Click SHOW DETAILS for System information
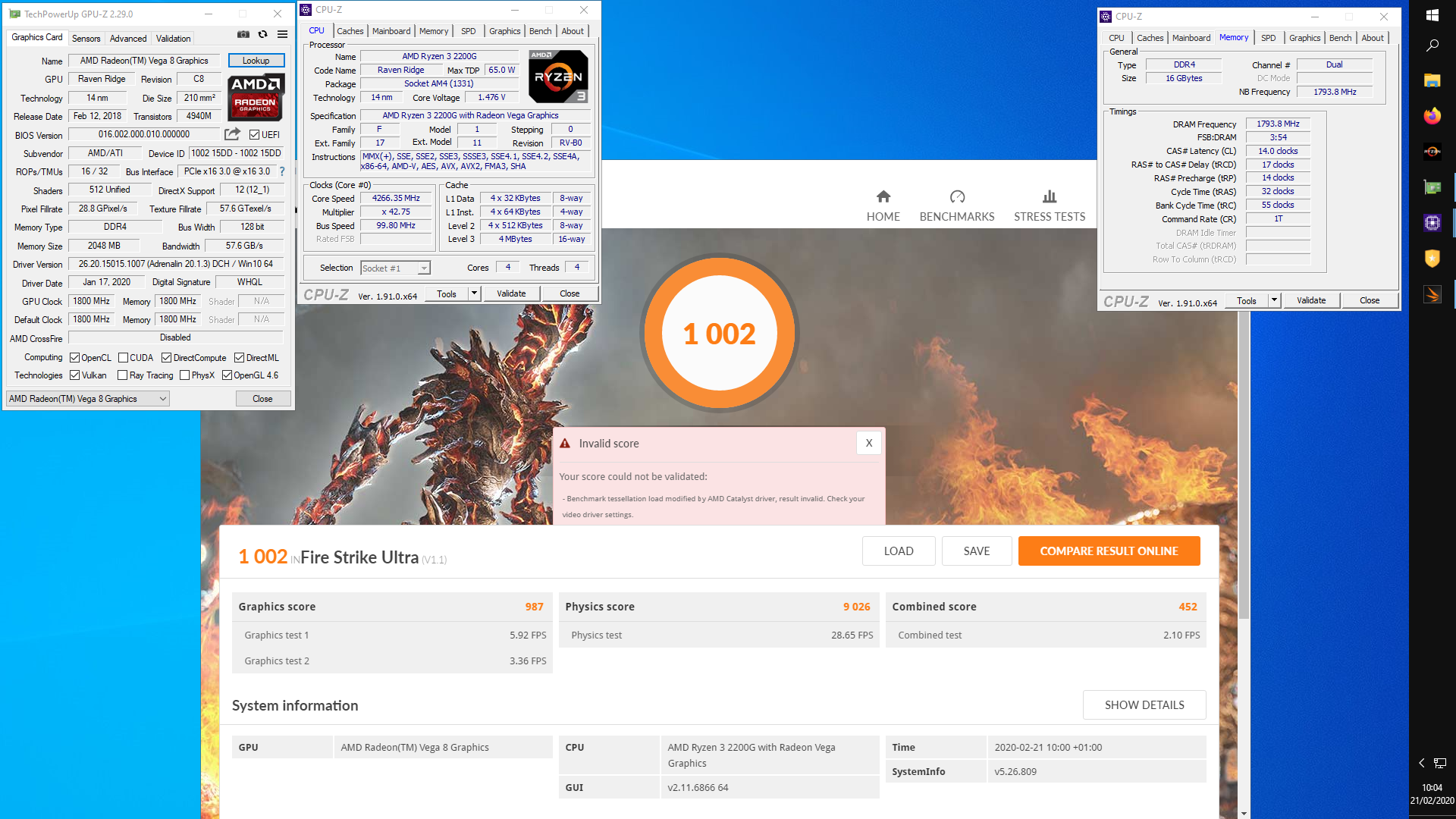 tap(1144, 705)
